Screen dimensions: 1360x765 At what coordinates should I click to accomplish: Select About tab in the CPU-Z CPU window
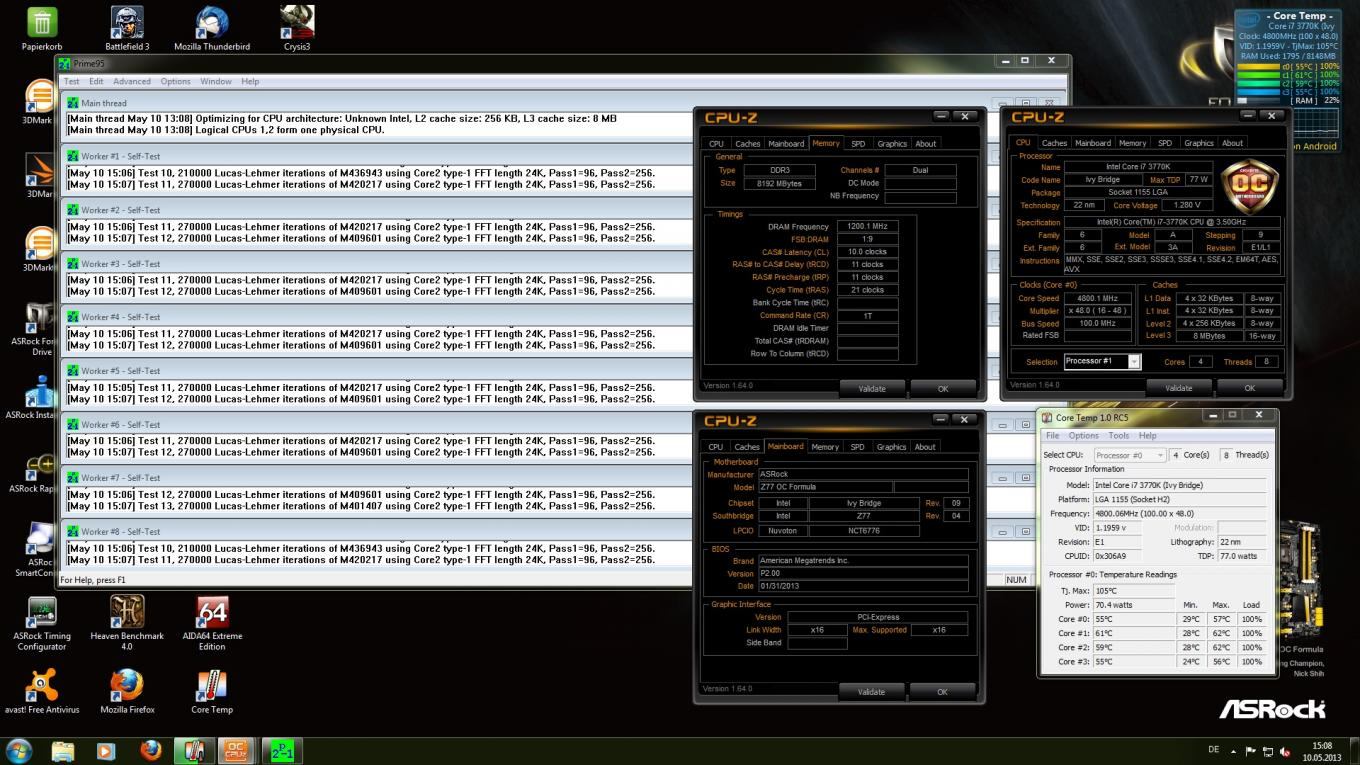(1233, 143)
